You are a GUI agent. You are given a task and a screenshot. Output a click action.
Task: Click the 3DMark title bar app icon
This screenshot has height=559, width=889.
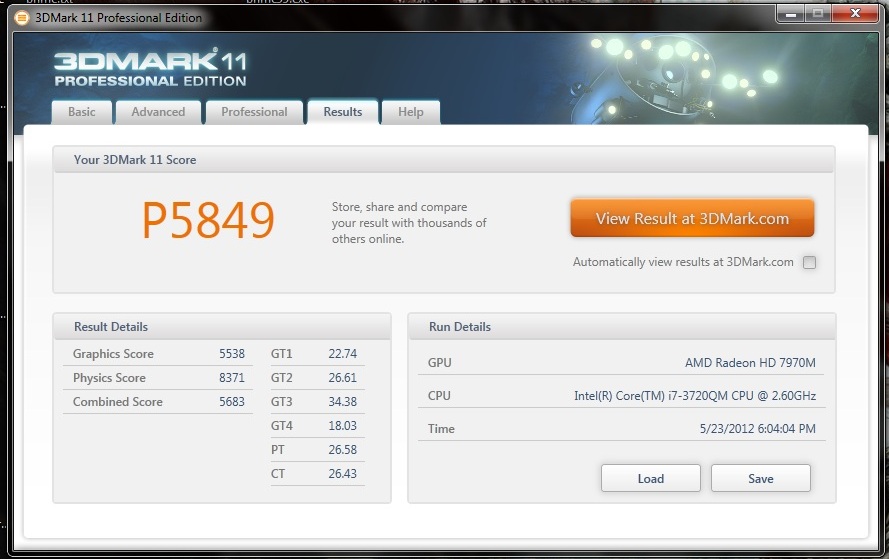point(22,18)
